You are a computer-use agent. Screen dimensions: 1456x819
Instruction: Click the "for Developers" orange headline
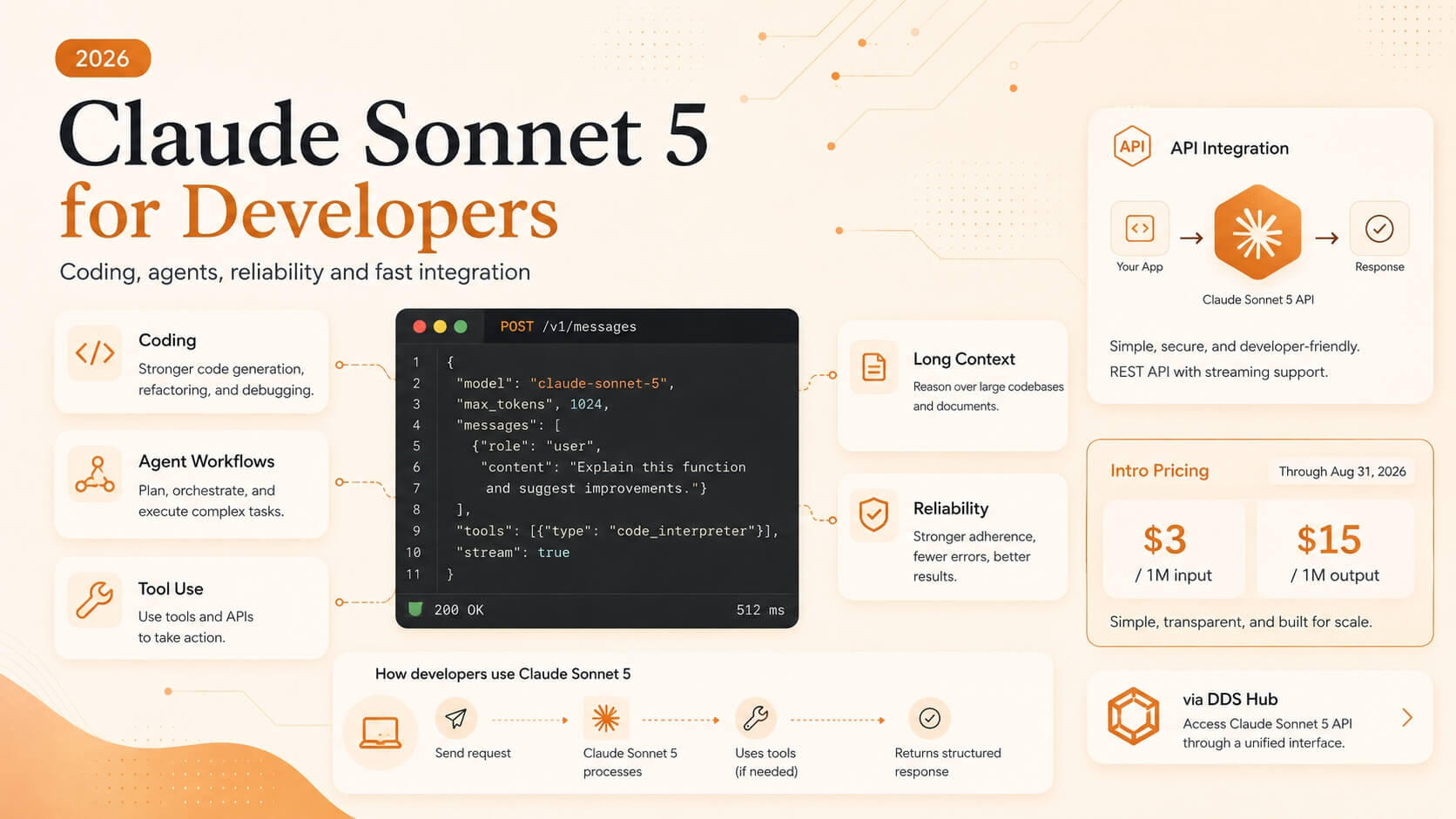[x=309, y=212]
